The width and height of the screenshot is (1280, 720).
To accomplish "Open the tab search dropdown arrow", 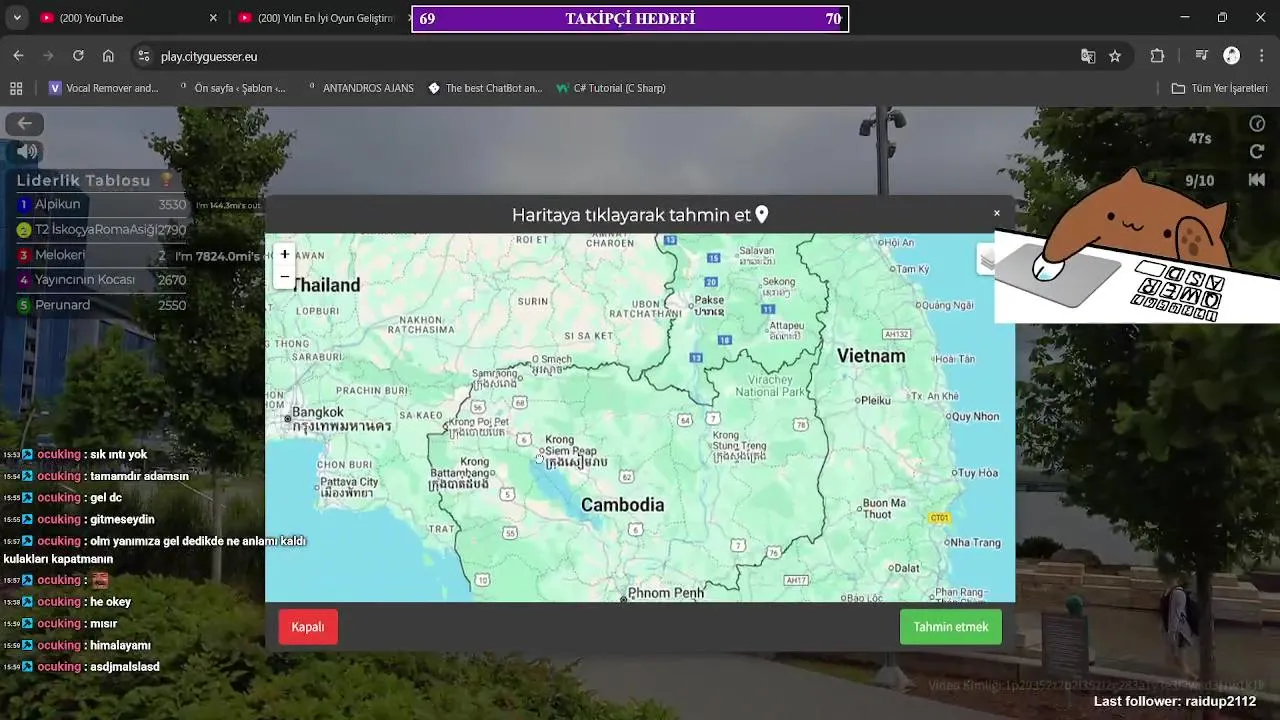I will [x=16, y=18].
